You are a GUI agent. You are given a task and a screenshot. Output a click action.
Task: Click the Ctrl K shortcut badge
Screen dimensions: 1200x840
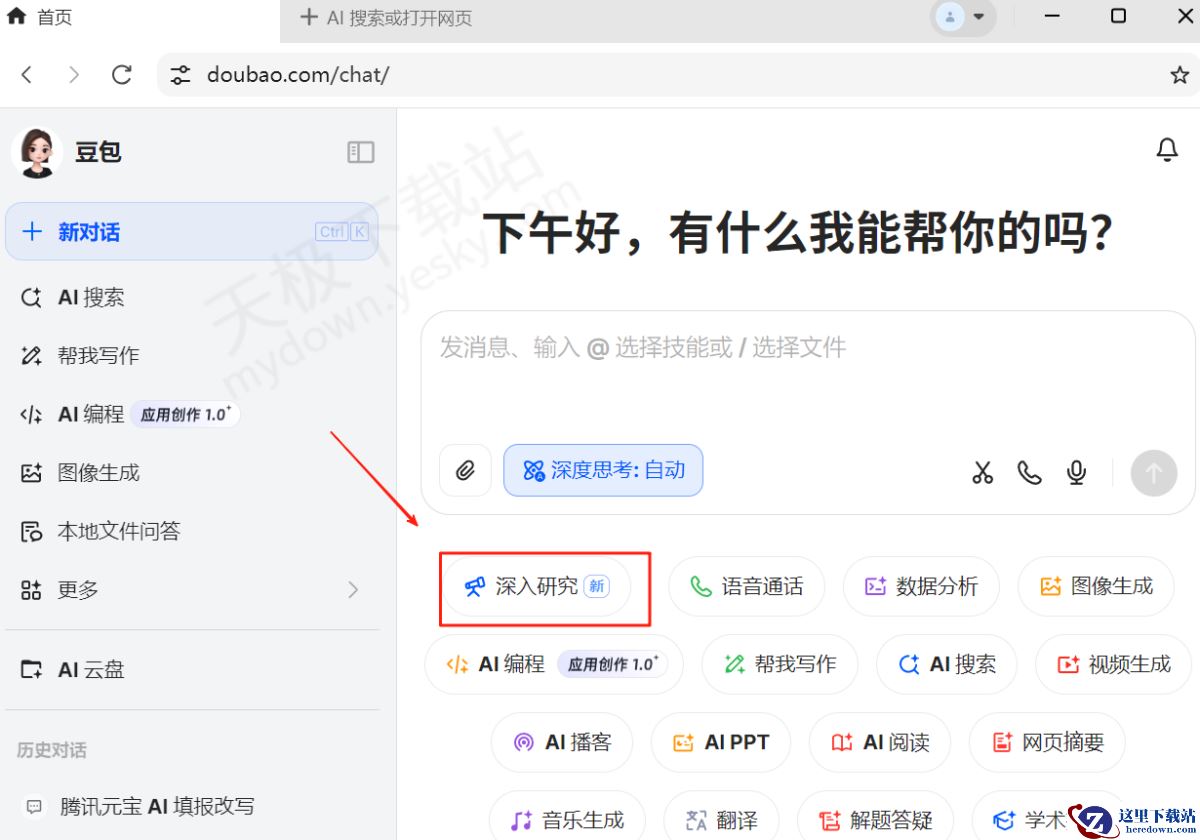coord(342,232)
